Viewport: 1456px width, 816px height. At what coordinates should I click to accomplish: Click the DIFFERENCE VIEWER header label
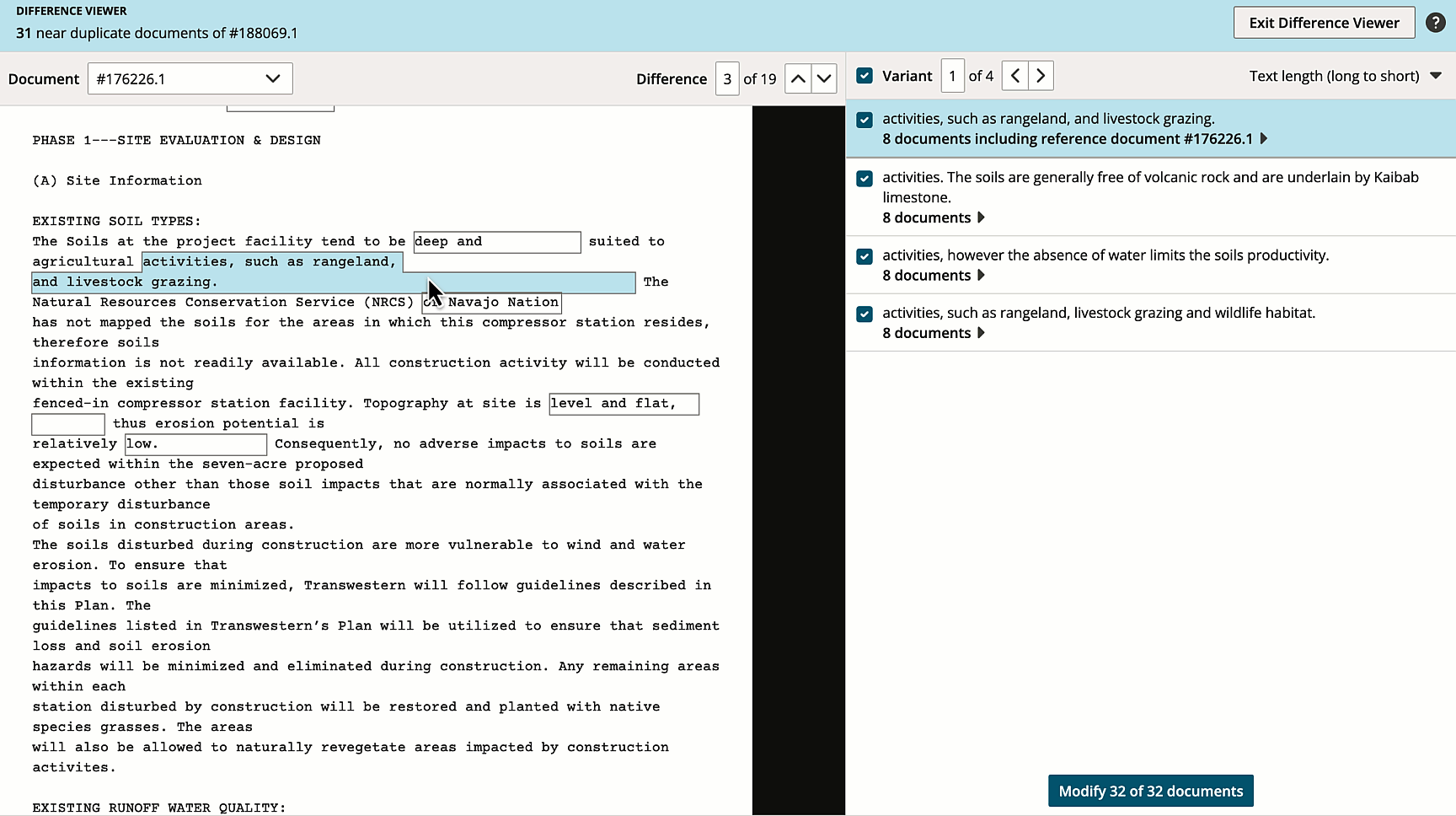72,11
